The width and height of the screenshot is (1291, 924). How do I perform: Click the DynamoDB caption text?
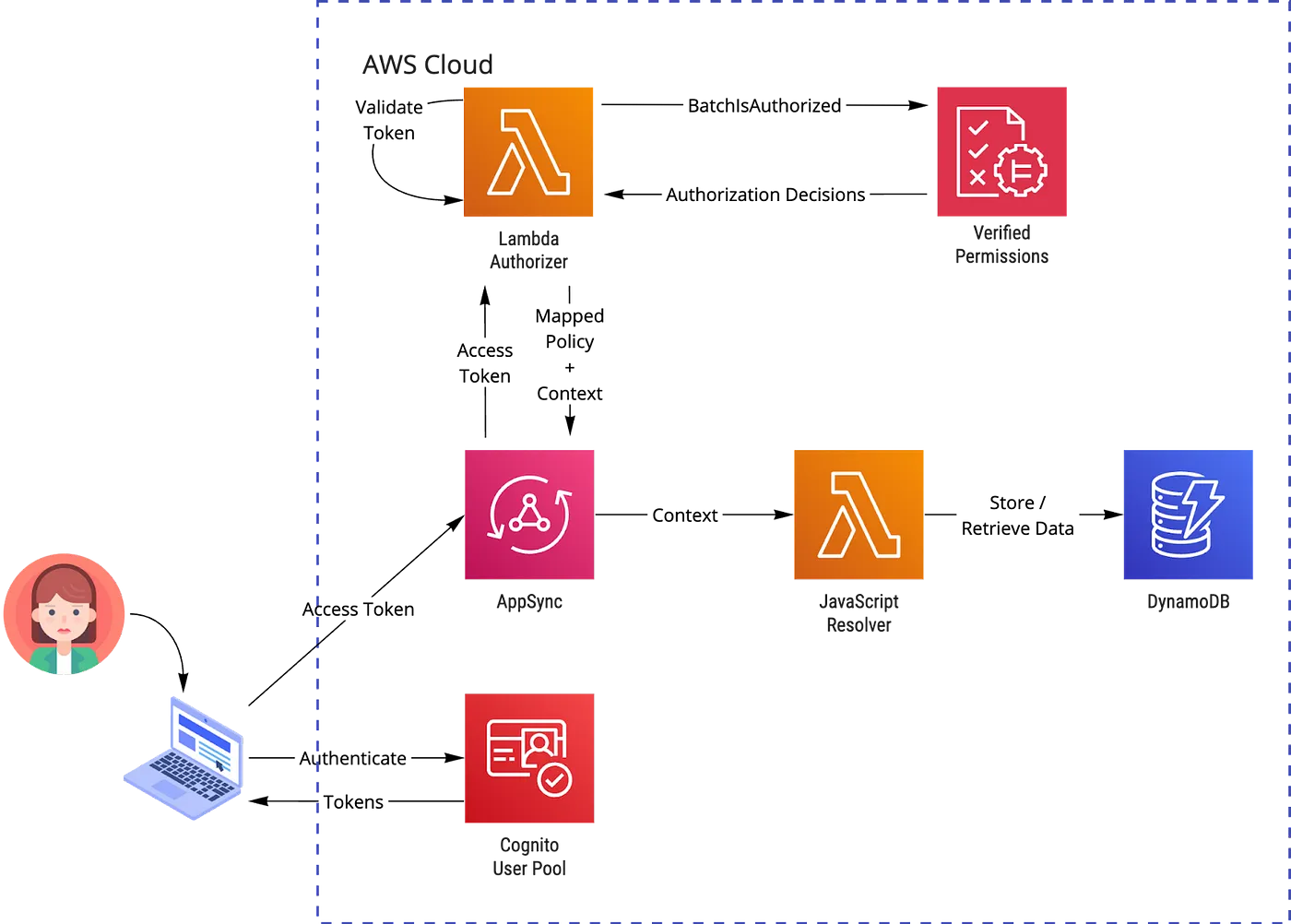(x=1188, y=601)
